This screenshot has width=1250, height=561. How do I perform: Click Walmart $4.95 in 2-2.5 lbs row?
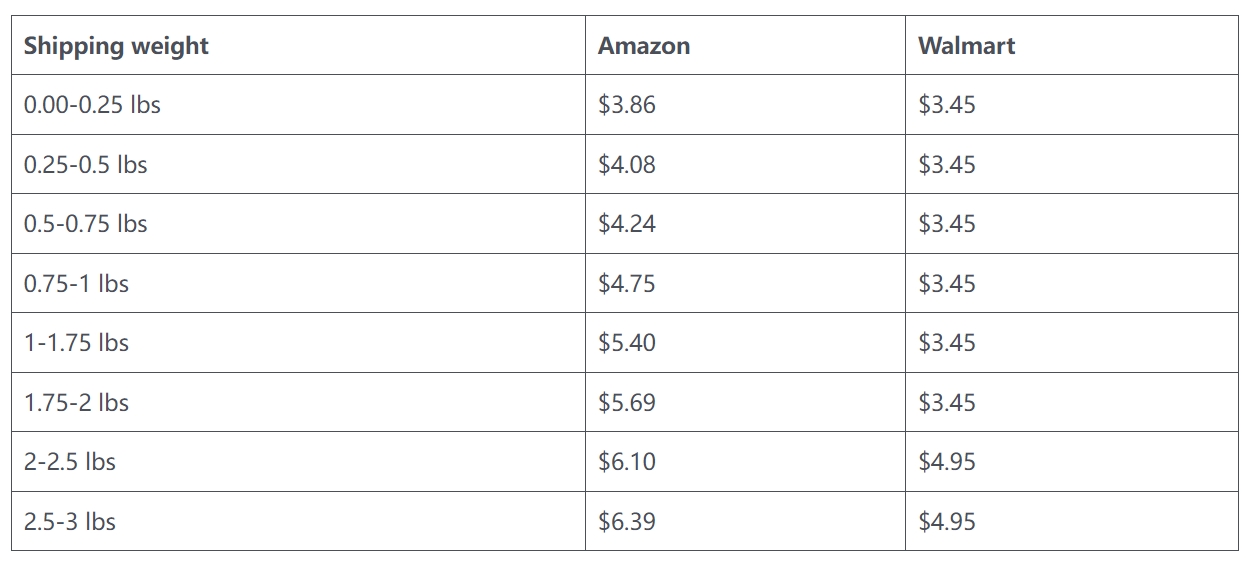click(x=947, y=461)
